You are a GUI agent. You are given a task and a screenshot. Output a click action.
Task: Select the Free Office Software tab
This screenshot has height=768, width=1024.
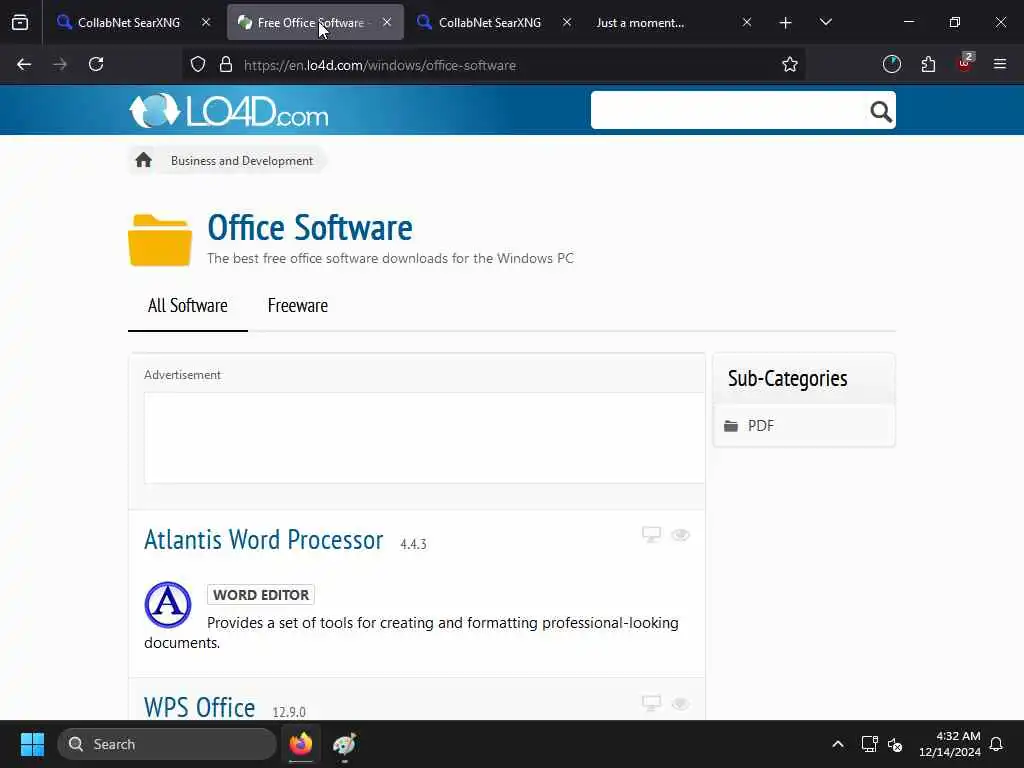pyautogui.click(x=310, y=23)
